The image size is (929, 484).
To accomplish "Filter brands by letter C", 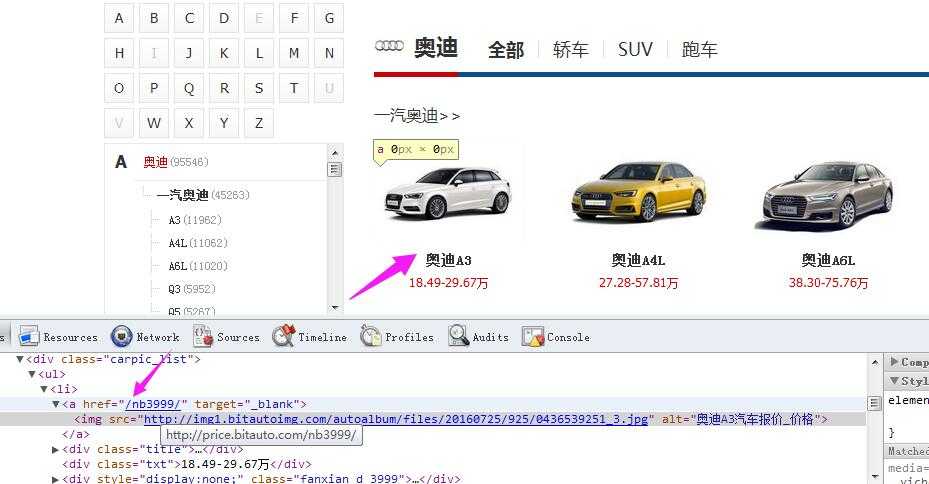I will point(189,18).
